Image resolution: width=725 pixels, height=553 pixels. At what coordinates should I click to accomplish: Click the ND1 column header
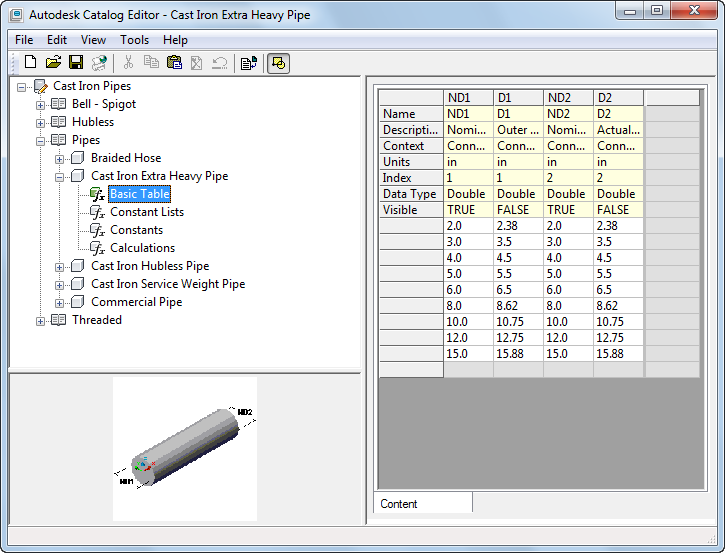[x=468, y=98]
